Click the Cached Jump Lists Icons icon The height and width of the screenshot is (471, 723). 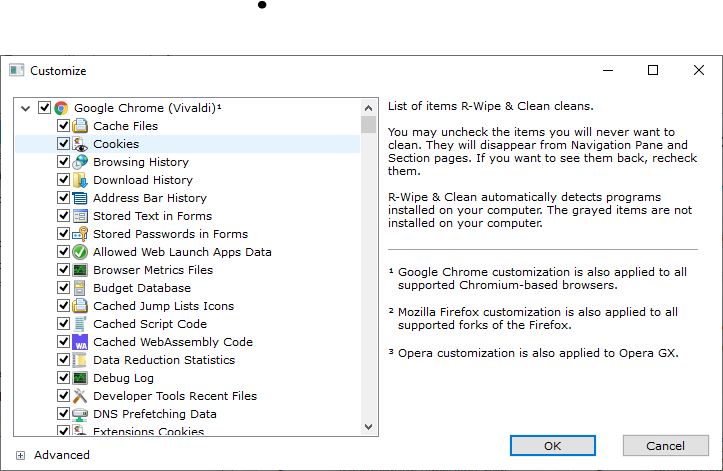coord(80,306)
